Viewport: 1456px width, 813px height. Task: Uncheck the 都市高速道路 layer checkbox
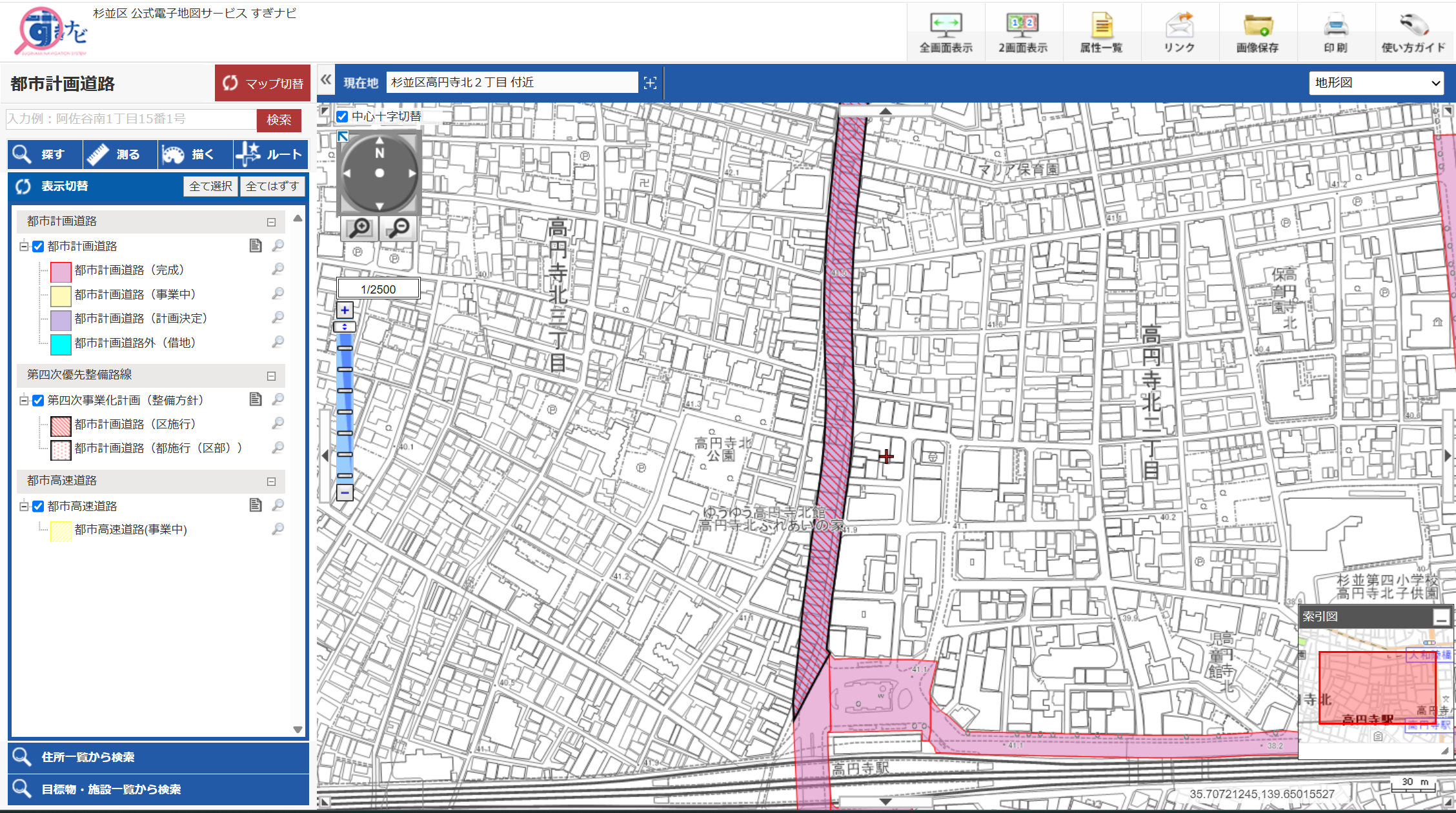(38, 507)
